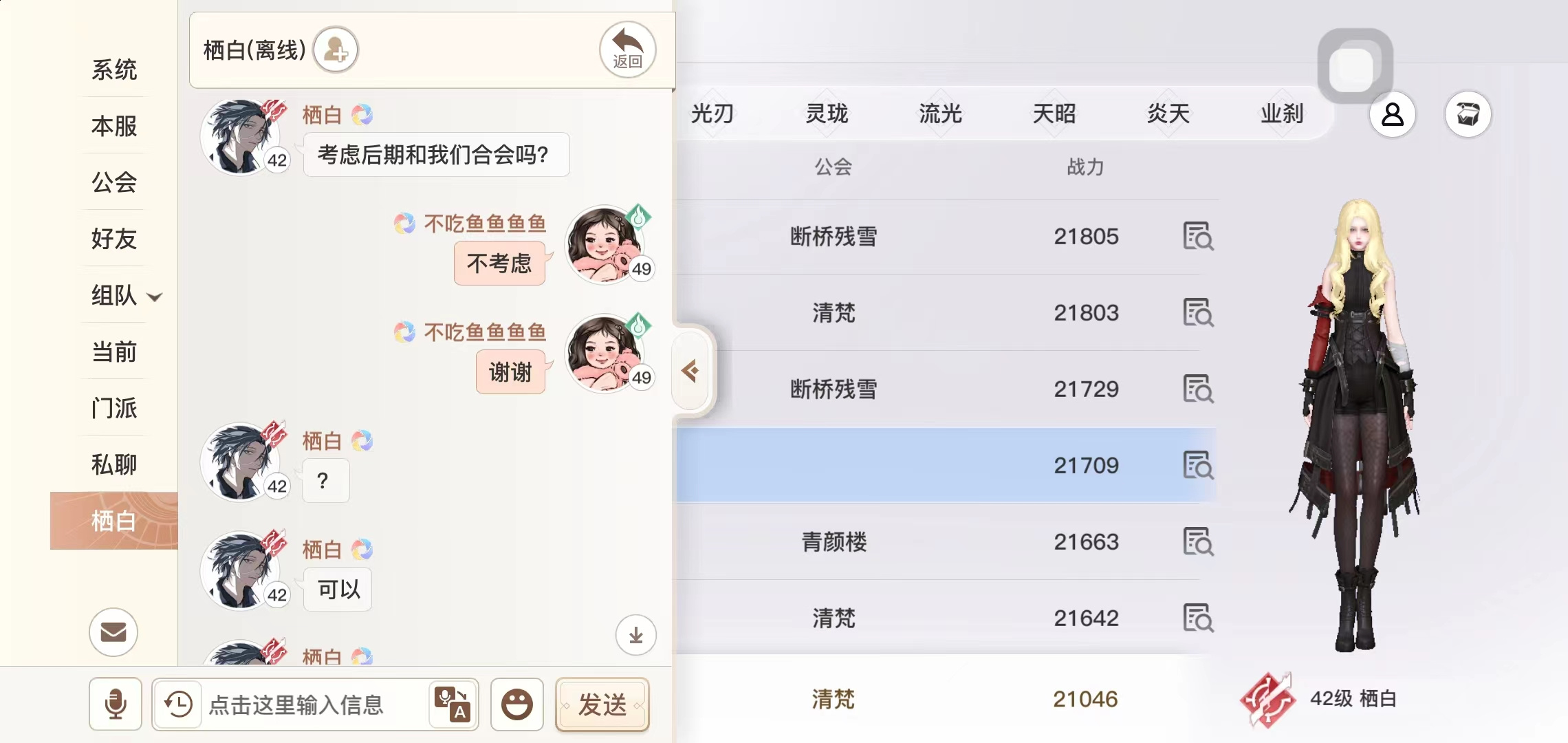View details of 青颜楼 21663 entry

point(1198,541)
